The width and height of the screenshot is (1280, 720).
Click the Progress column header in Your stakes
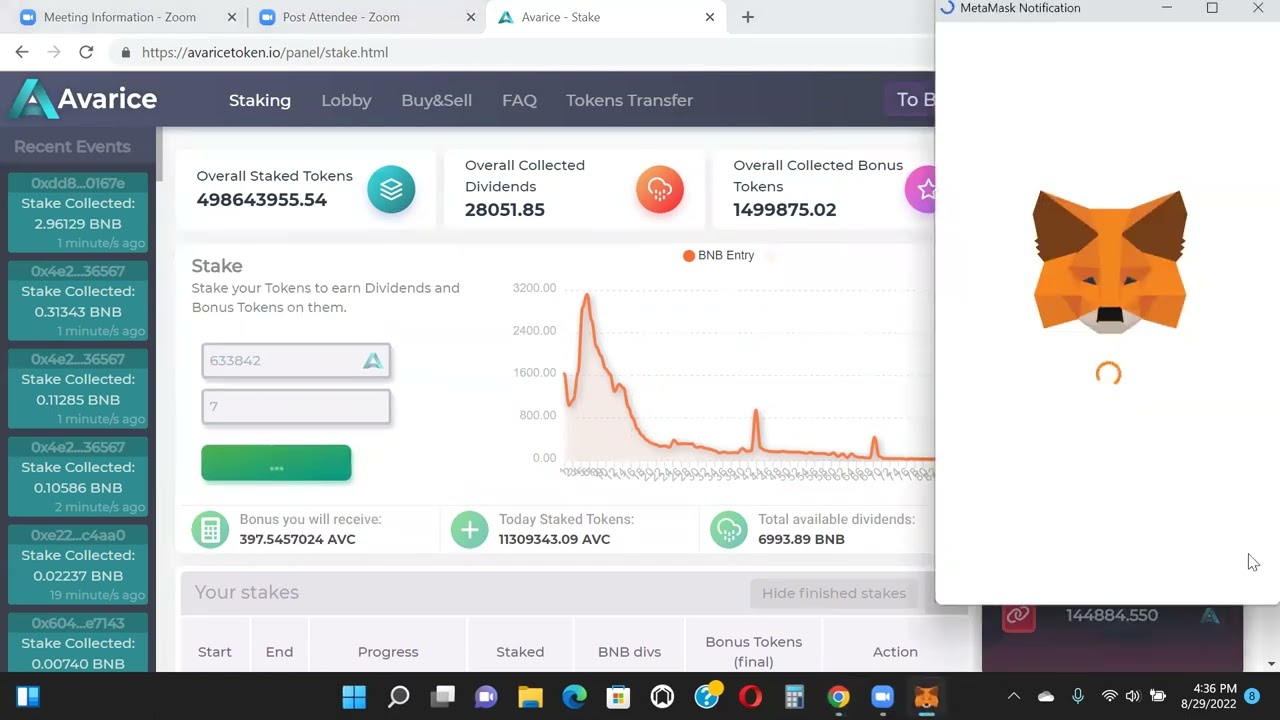(x=388, y=652)
